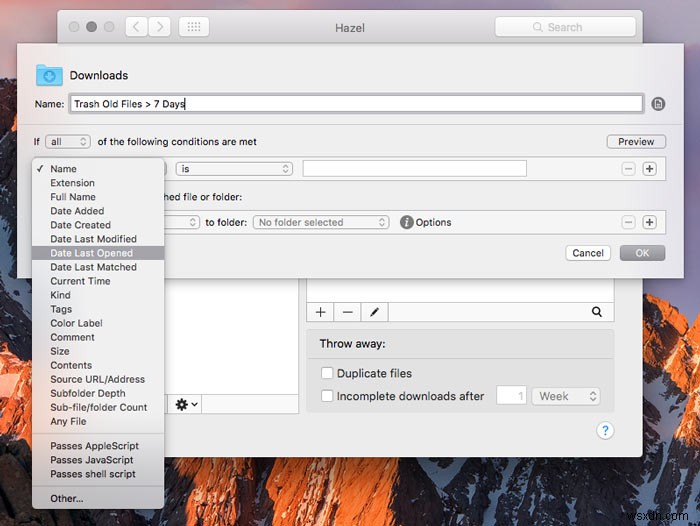Click the Preview button
This screenshot has width=700, height=526.
[636, 142]
